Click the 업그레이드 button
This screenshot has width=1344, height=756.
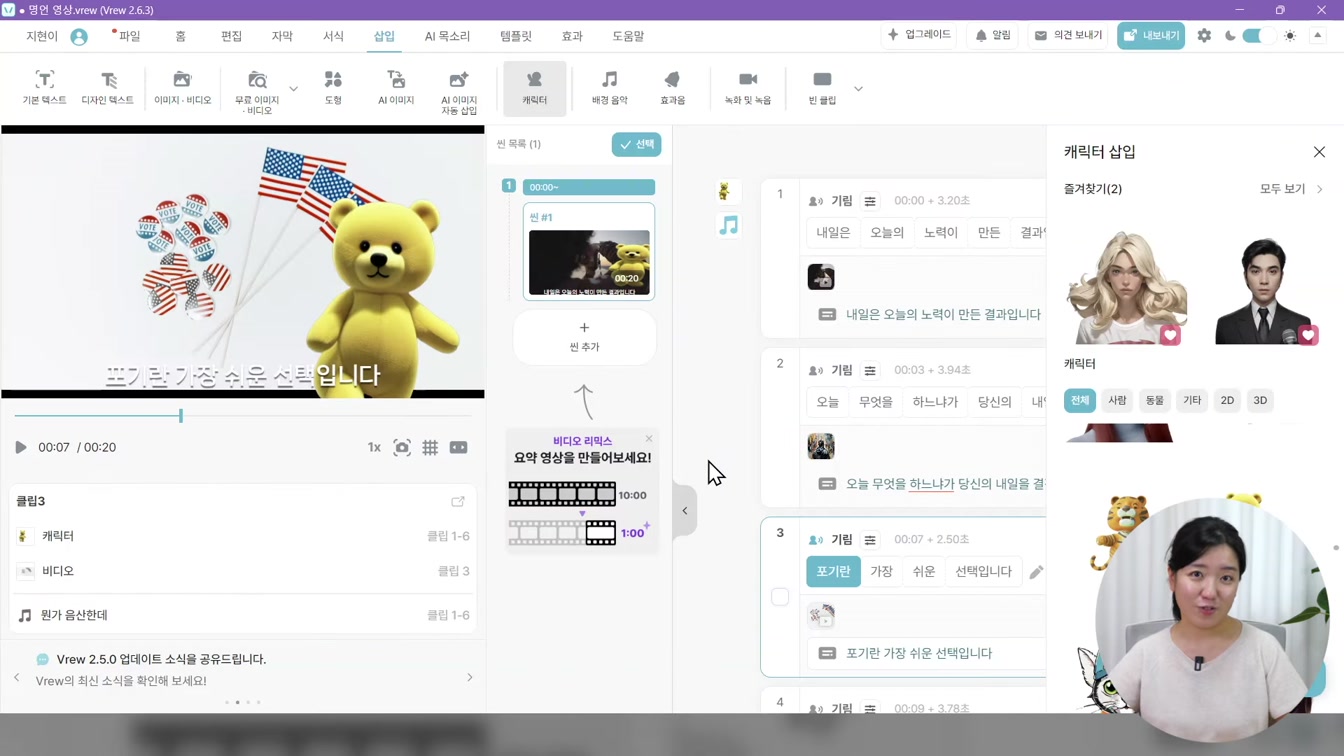click(919, 35)
